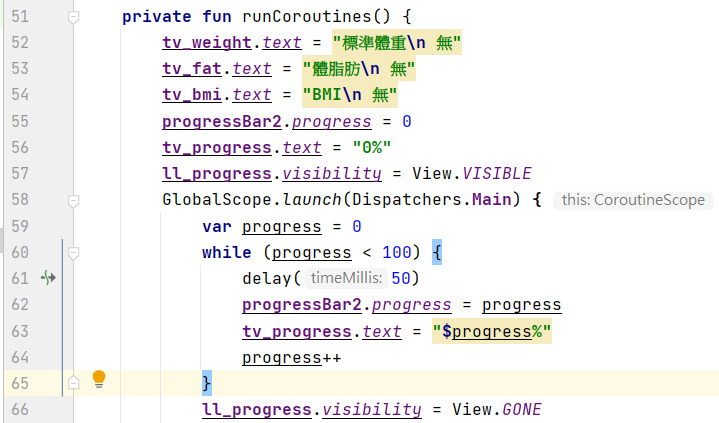Click progressBar2 on line 55
Screen dimensions: 719x423
(222, 122)
